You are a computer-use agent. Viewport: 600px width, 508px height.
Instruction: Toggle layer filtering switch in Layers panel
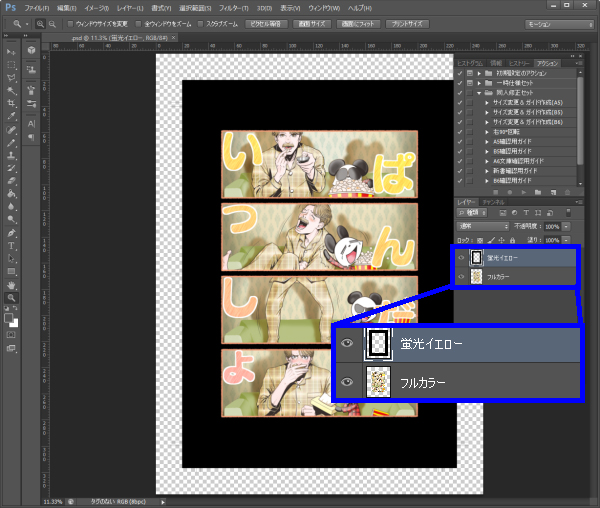pyautogui.click(x=568, y=212)
